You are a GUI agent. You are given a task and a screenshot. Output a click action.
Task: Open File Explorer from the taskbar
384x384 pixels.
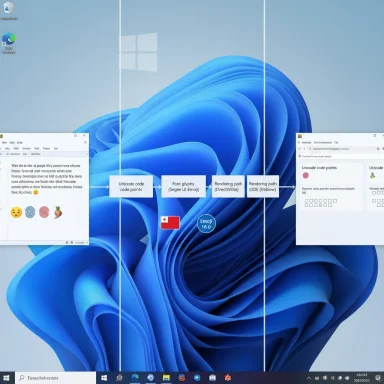tap(166, 378)
